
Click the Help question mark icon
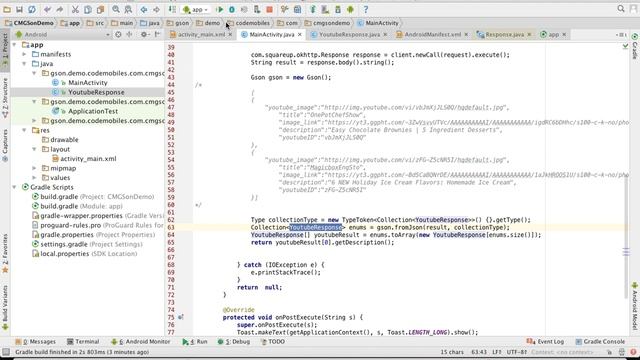tap(366, 9)
